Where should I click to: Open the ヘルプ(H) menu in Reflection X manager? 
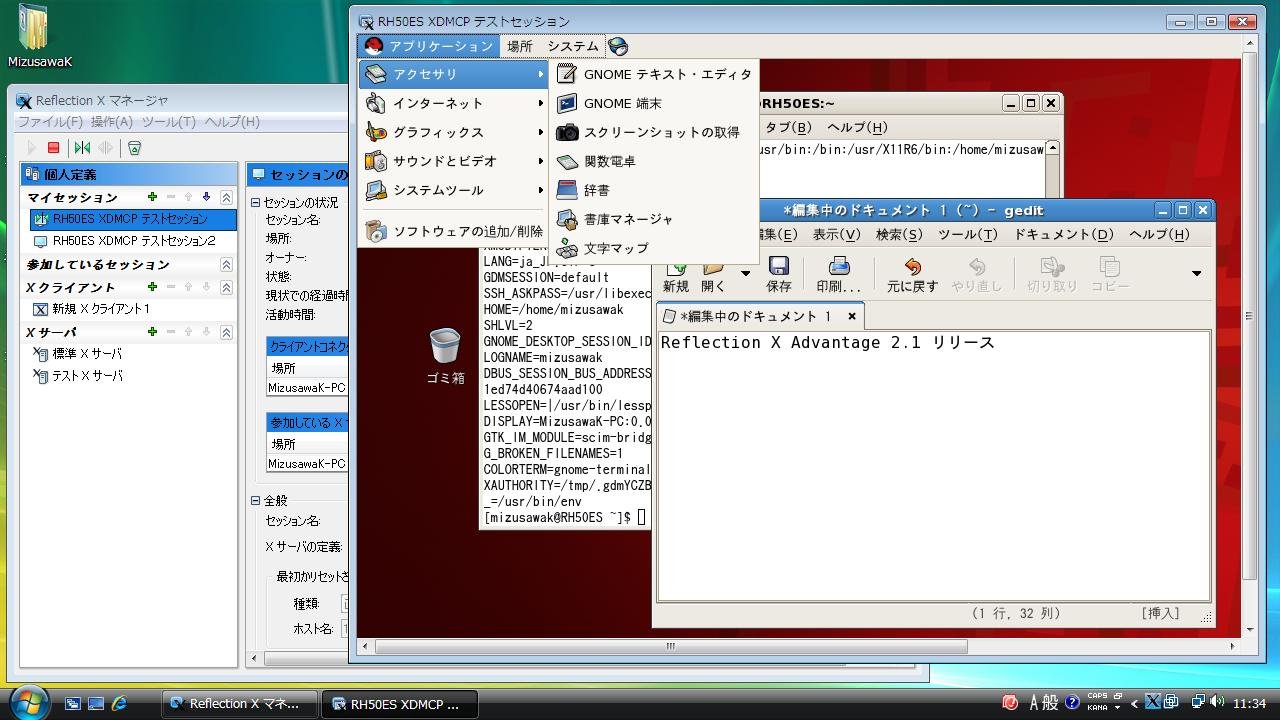click(232, 122)
